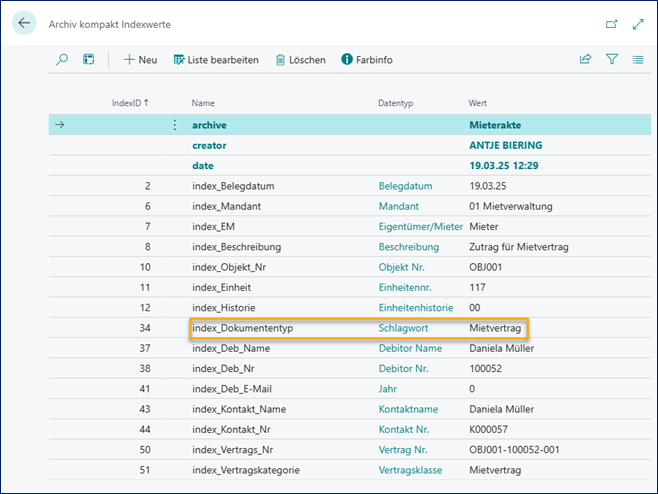The width and height of the screenshot is (658, 494).
Task: Click the share icon in toolbar
Action: (586, 60)
